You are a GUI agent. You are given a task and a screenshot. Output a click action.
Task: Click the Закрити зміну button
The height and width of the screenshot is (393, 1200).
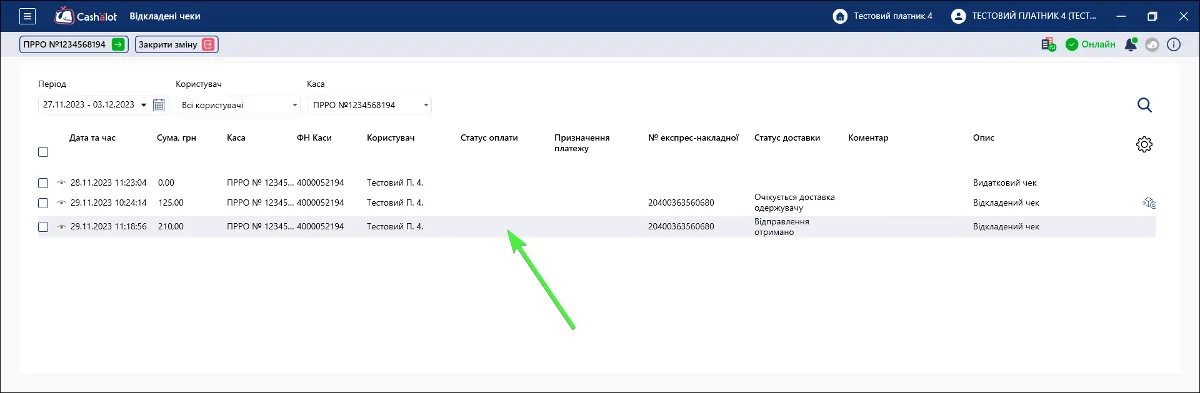tap(177, 44)
